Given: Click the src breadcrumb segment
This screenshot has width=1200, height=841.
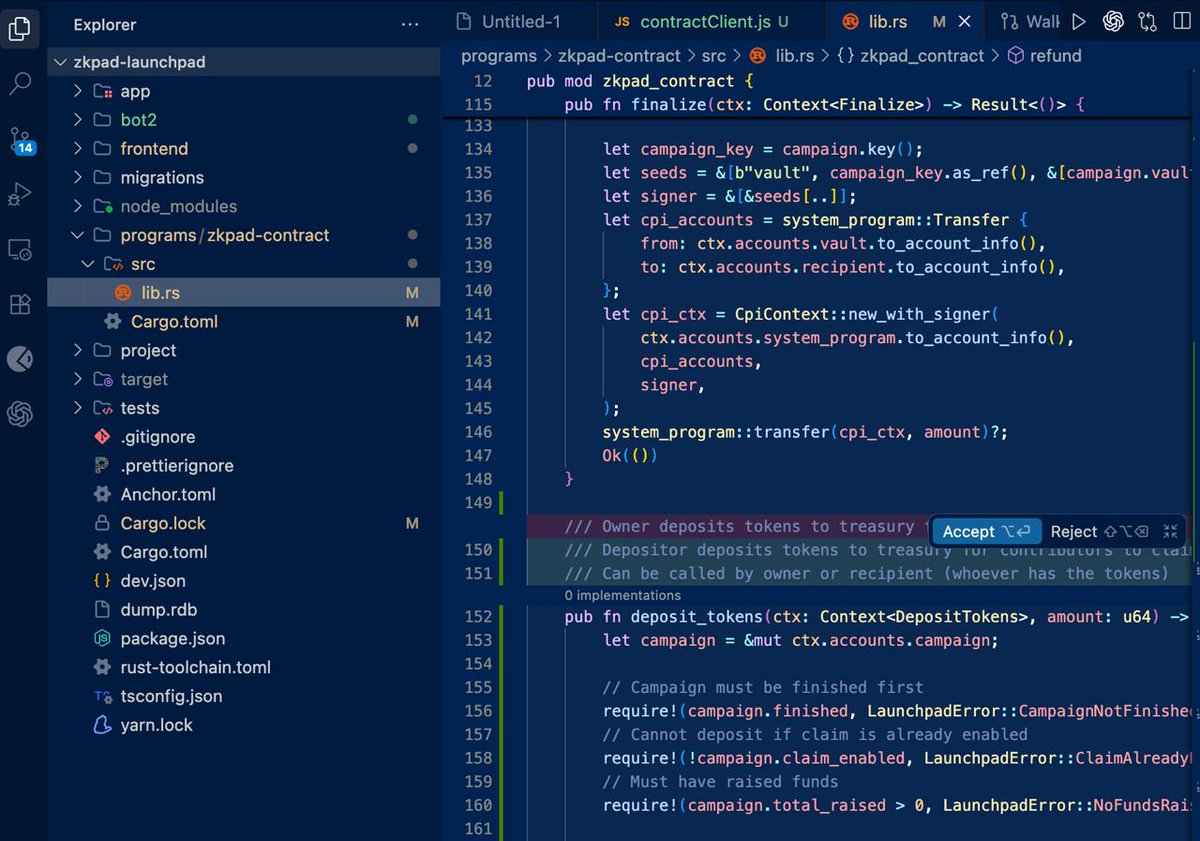Looking at the screenshot, I should click(712, 56).
